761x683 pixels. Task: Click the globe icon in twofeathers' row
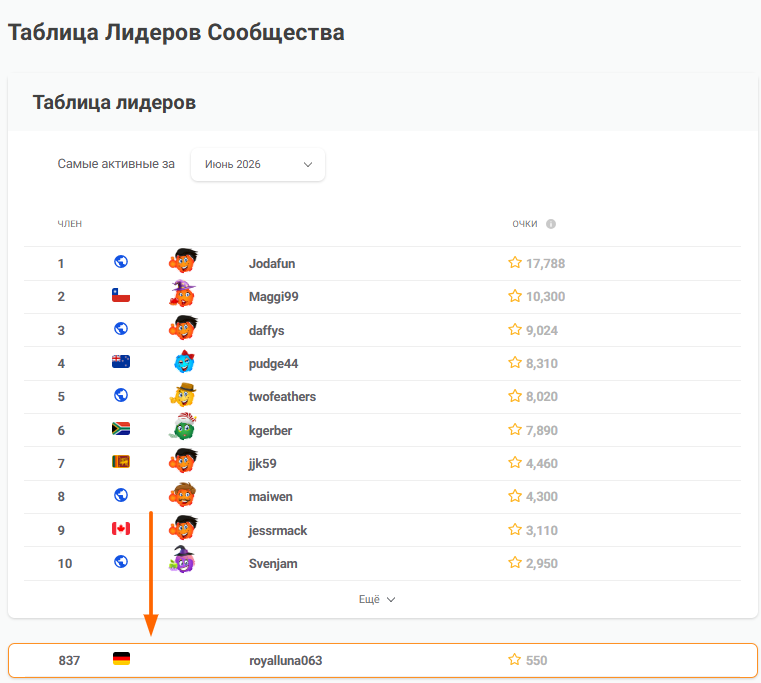[121, 395]
